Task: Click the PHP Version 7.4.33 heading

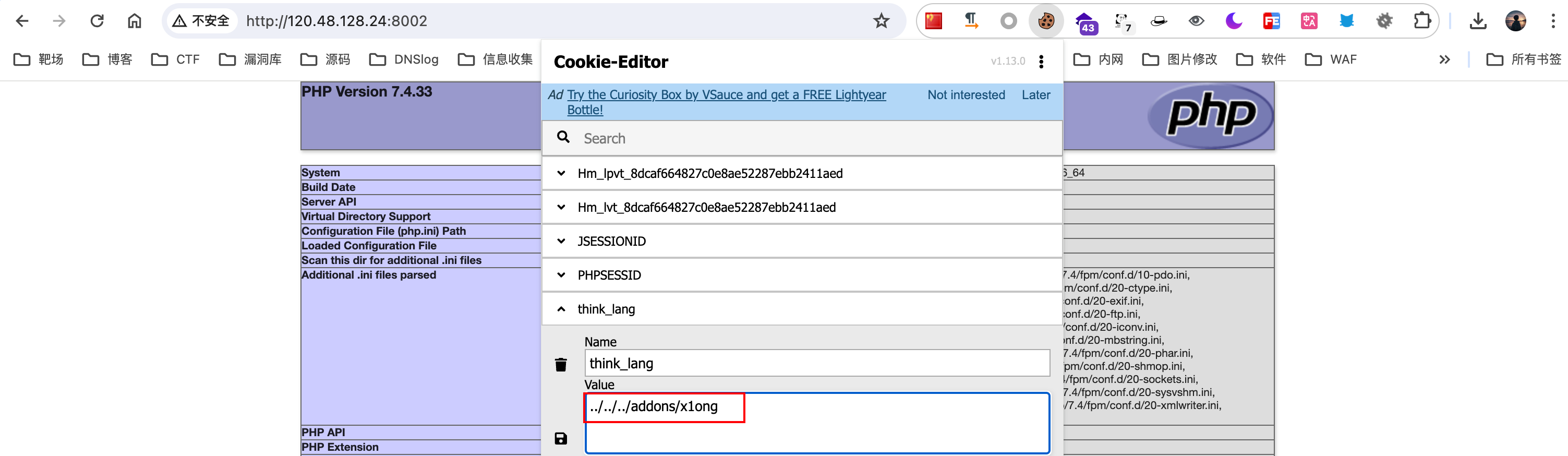Action: [366, 92]
